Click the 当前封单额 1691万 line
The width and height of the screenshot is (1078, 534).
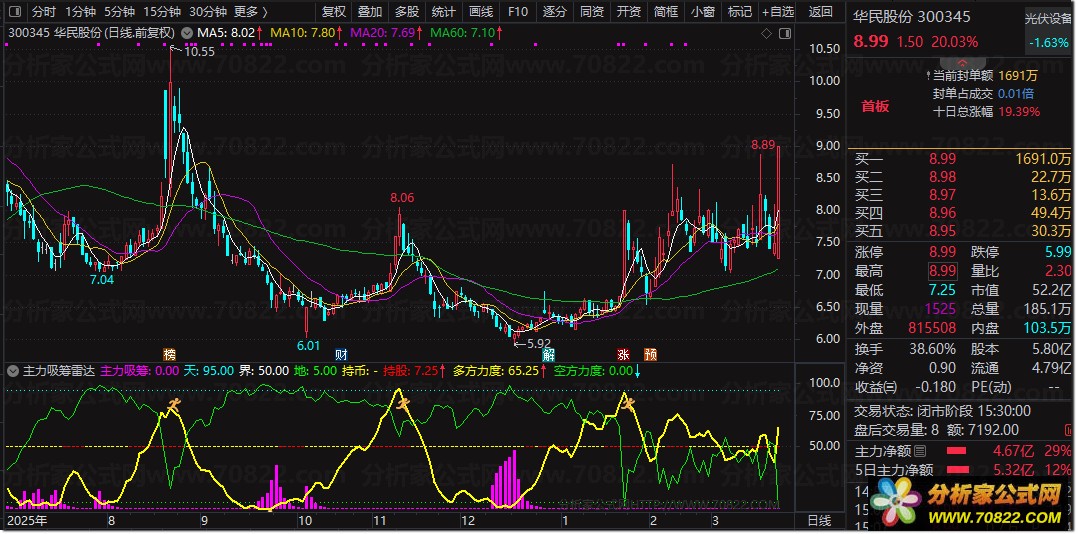point(980,76)
